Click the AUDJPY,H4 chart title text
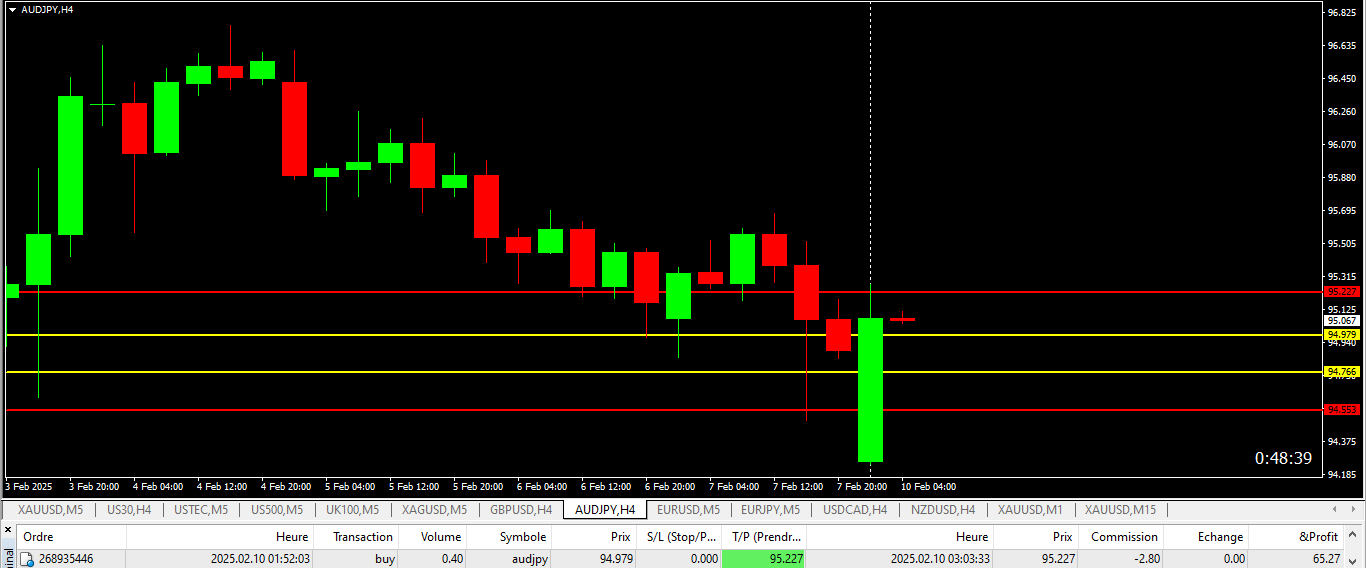1366x568 pixels. (x=47, y=9)
